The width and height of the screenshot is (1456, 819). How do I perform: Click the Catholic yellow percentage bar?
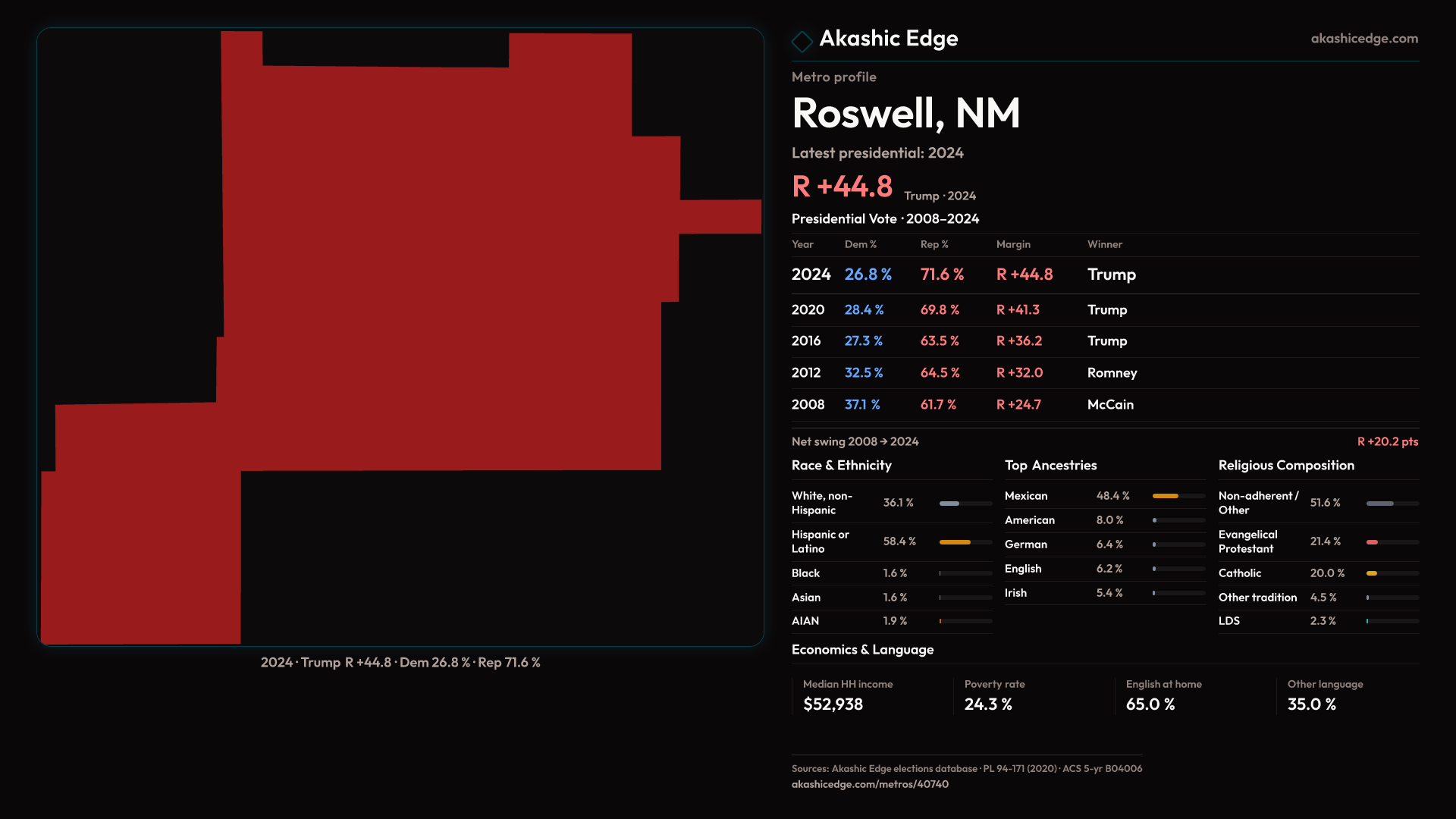point(1372,573)
